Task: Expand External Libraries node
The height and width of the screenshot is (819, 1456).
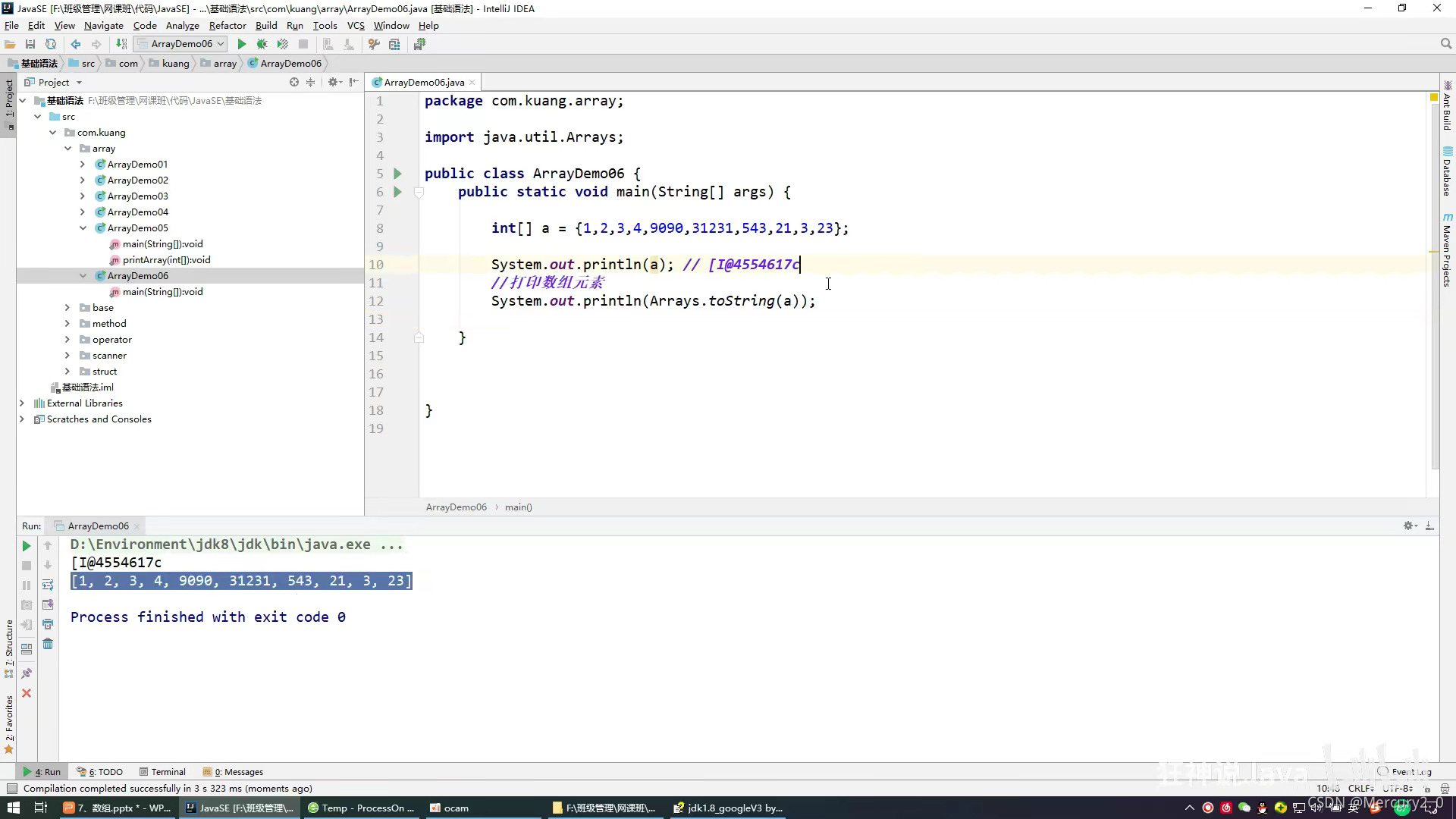Action: pos(22,403)
